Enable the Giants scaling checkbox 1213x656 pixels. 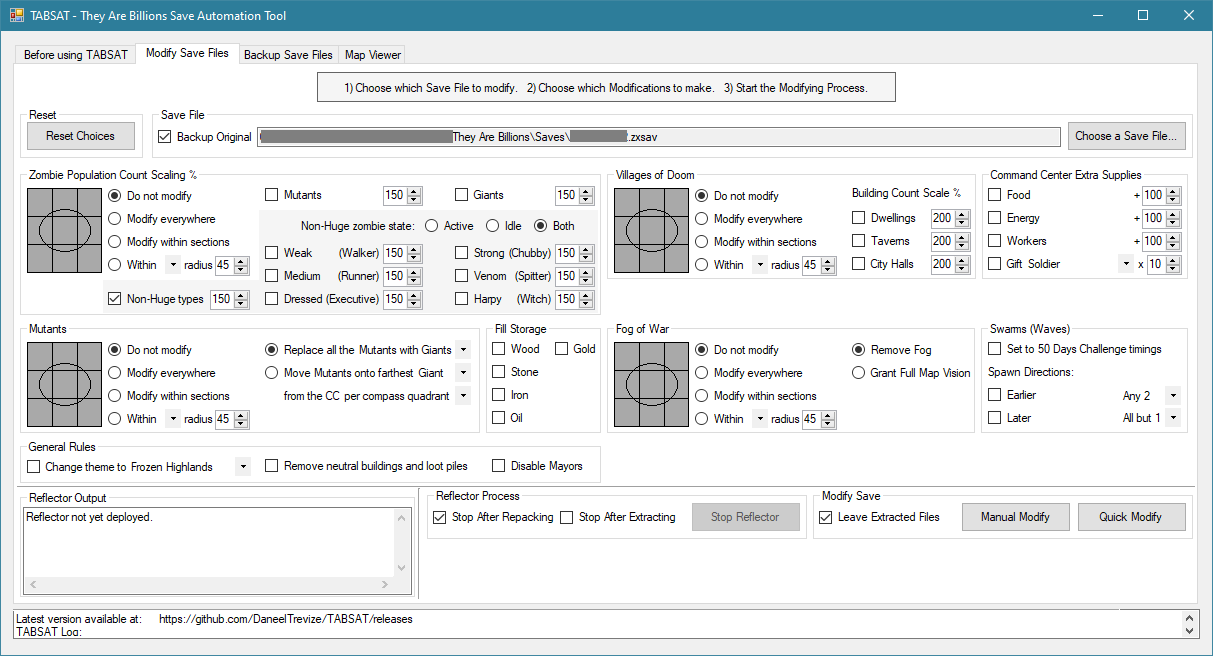coord(479,195)
